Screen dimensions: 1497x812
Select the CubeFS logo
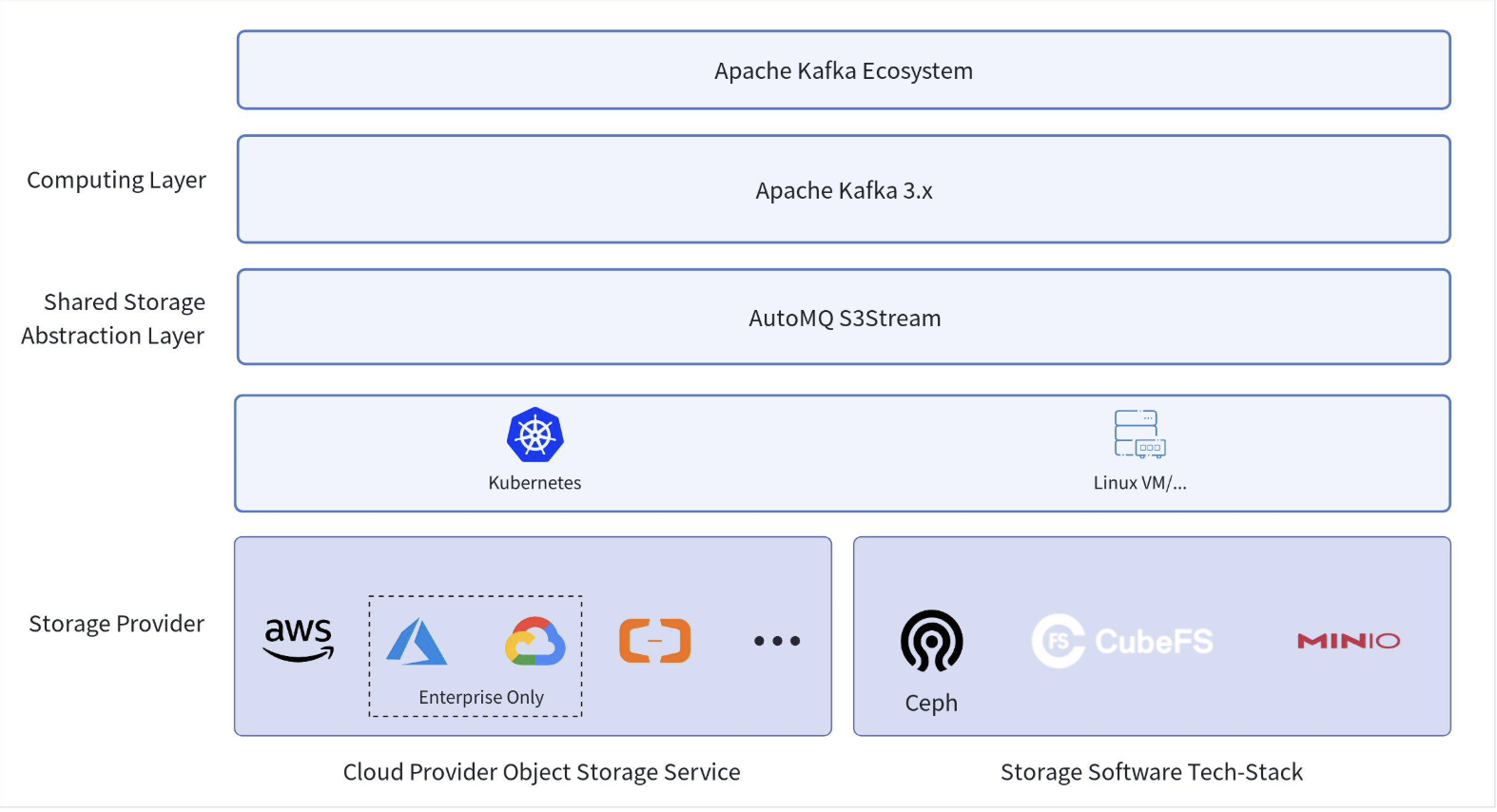(x=1122, y=641)
